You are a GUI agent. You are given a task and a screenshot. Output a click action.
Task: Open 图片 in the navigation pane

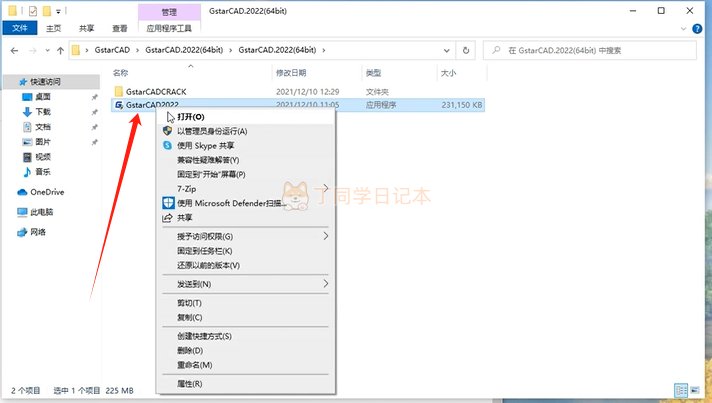(43, 142)
